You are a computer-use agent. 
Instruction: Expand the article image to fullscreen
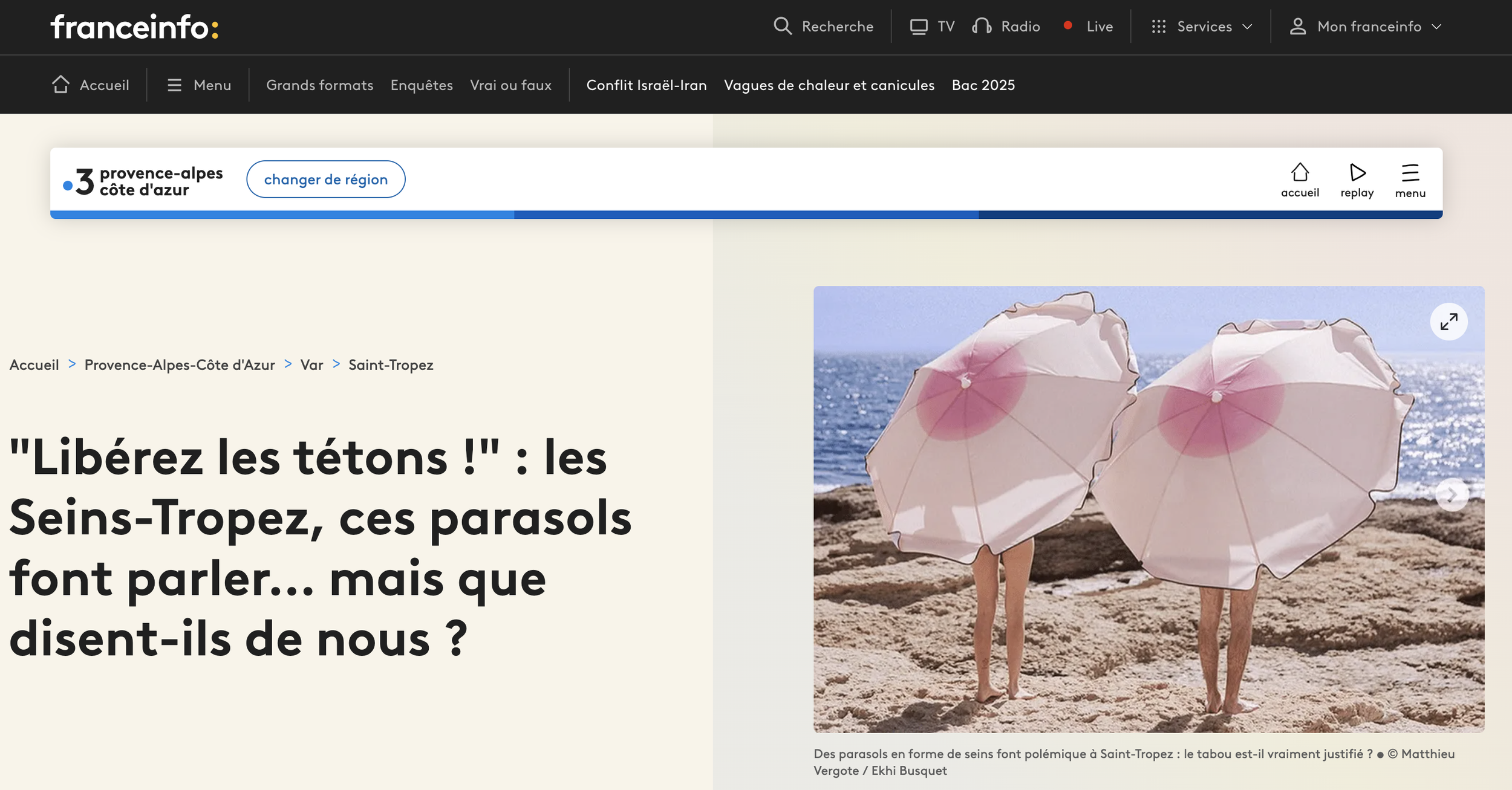pyautogui.click(x=1448, y=322)
